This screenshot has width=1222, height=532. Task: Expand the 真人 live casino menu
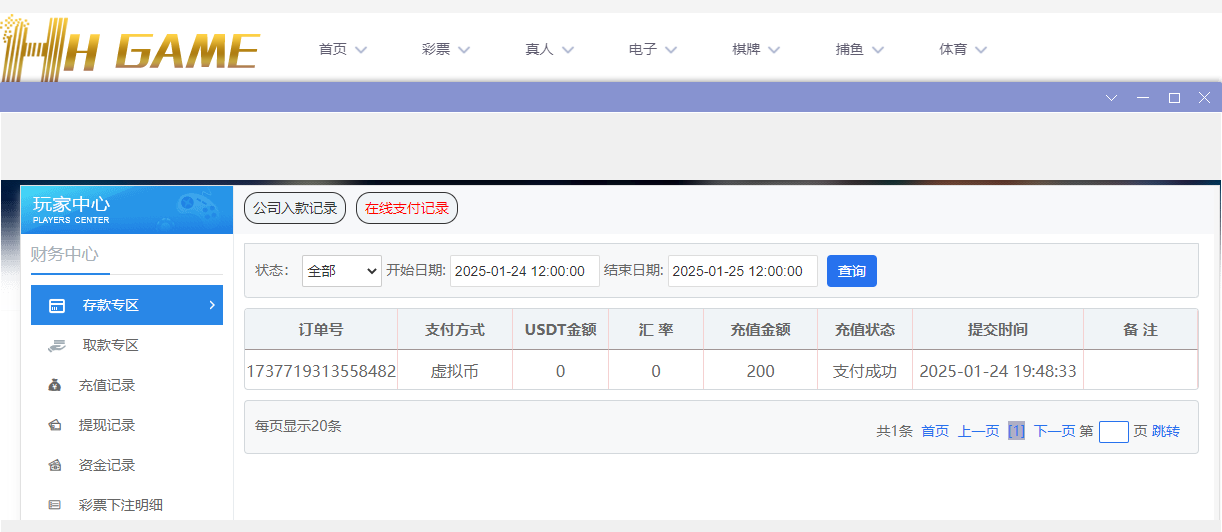(549, 49)
